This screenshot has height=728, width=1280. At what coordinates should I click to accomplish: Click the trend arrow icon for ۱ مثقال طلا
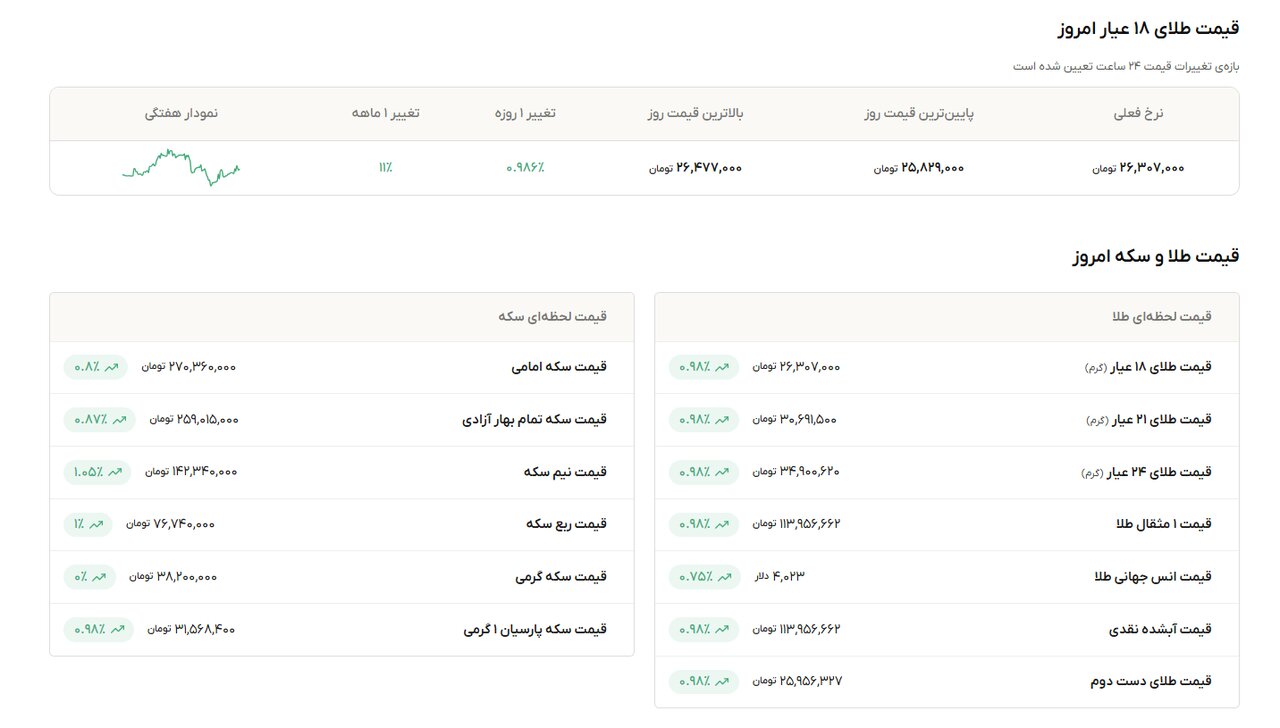722,524
